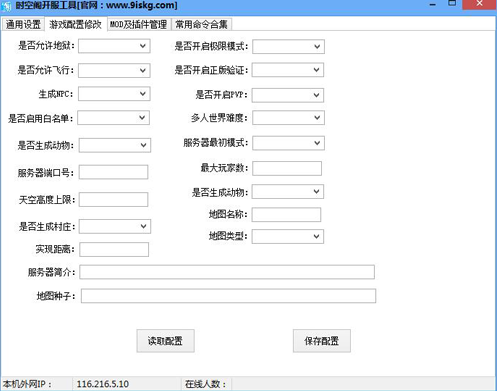
Task: Click the 天空高度上限 text box
Action: point(114,200)
